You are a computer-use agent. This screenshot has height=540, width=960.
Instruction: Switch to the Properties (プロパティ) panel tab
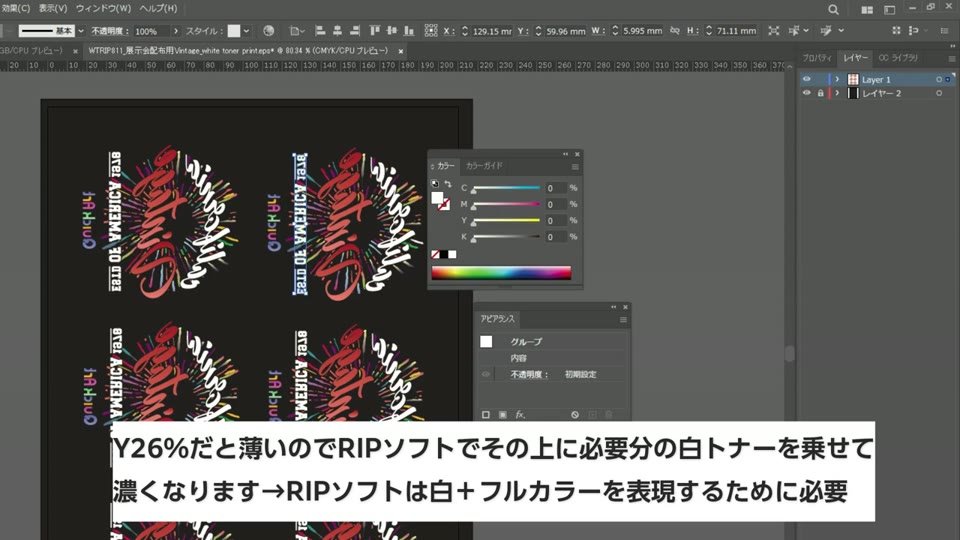tap(817, 58)
